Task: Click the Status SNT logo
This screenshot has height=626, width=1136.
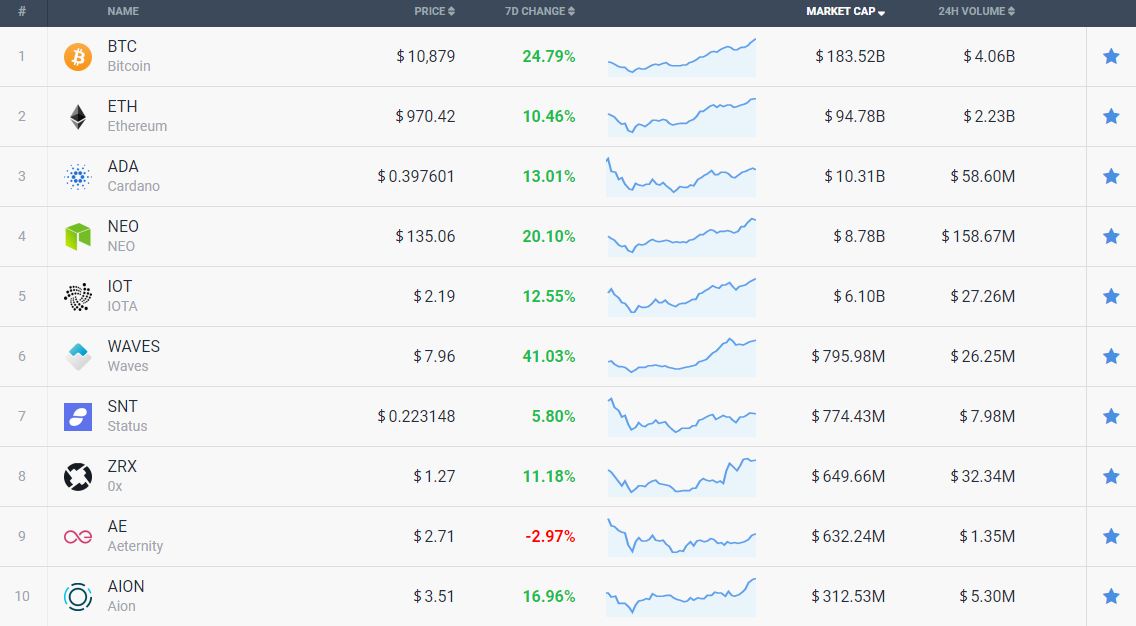Action: [x=78, y=417]
